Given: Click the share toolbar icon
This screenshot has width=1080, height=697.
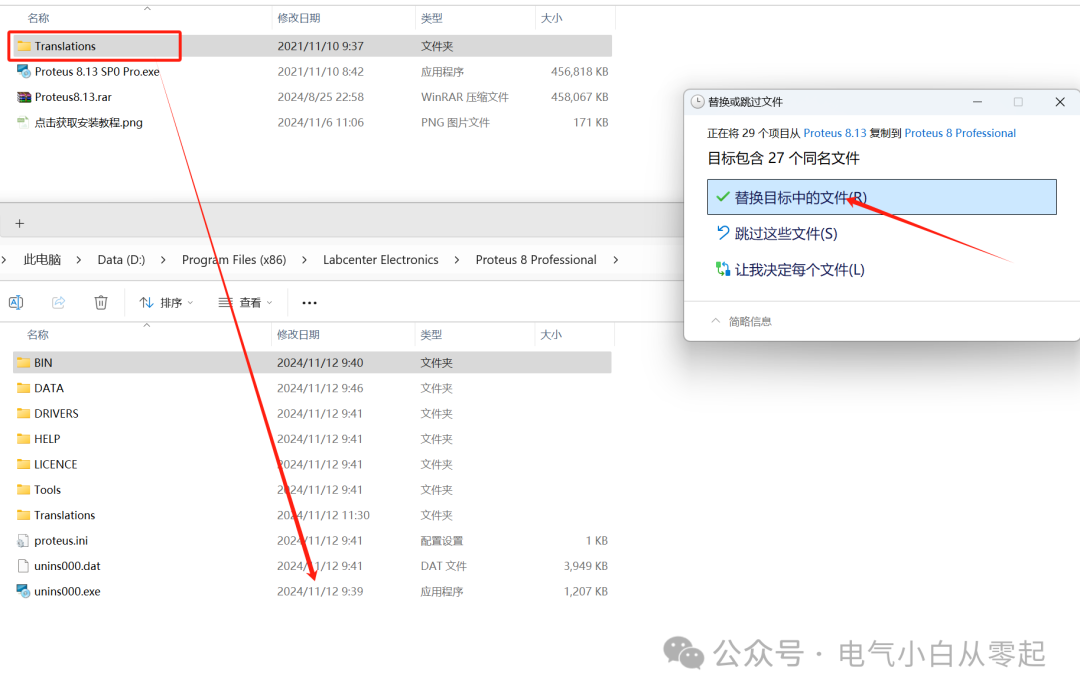Looking at the screenshot, I should 59,302.
